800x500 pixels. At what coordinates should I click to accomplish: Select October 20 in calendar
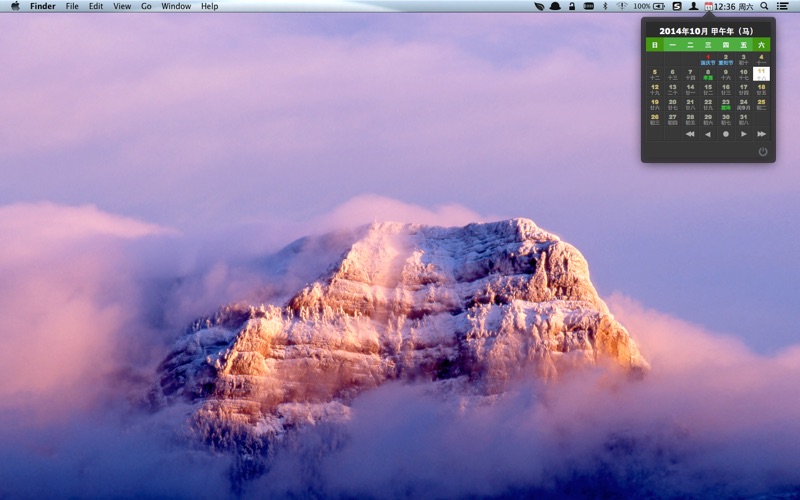(672, 105)
